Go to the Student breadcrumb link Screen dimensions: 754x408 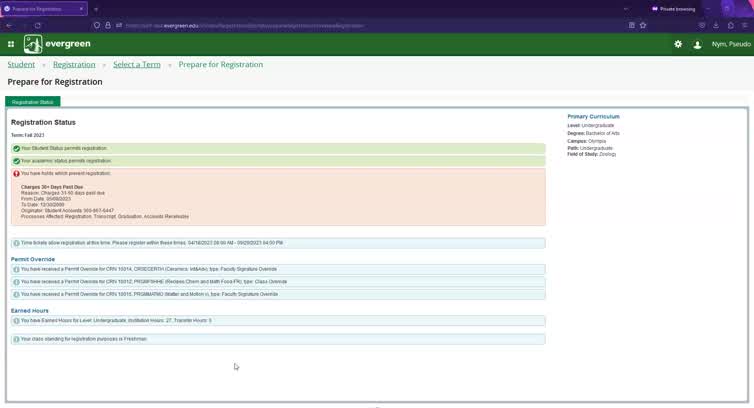point(21,65)
